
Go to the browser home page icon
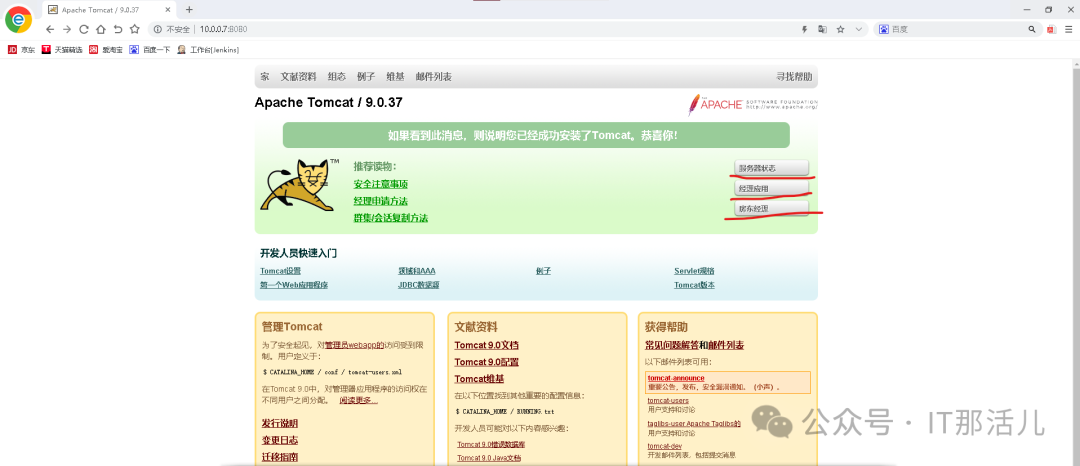(x=101, y=30)
